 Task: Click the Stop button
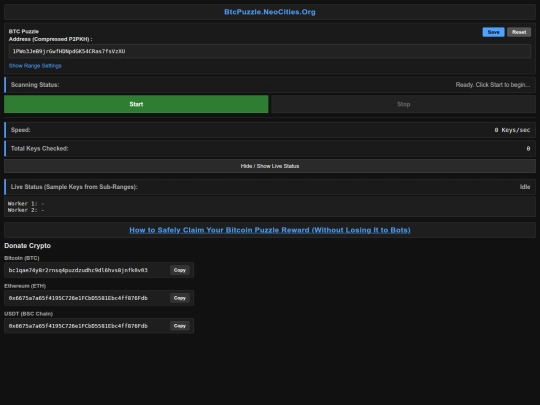[403, 104]
